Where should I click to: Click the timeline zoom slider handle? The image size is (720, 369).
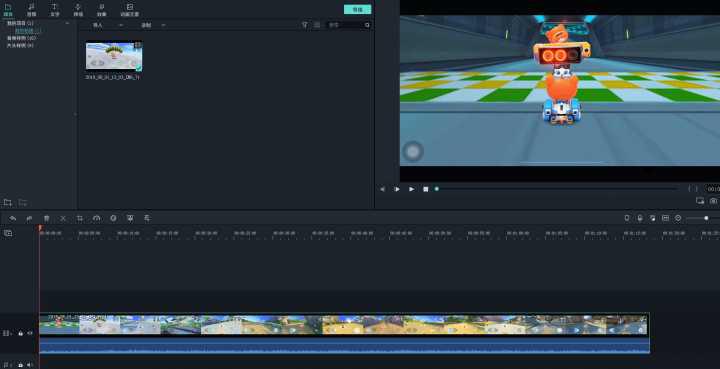[706, 218]
